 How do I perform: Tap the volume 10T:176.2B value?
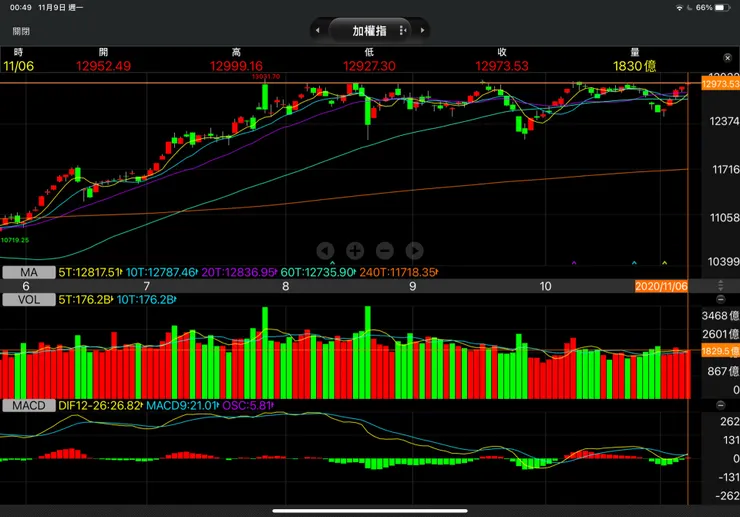click(x=146, y=300)
